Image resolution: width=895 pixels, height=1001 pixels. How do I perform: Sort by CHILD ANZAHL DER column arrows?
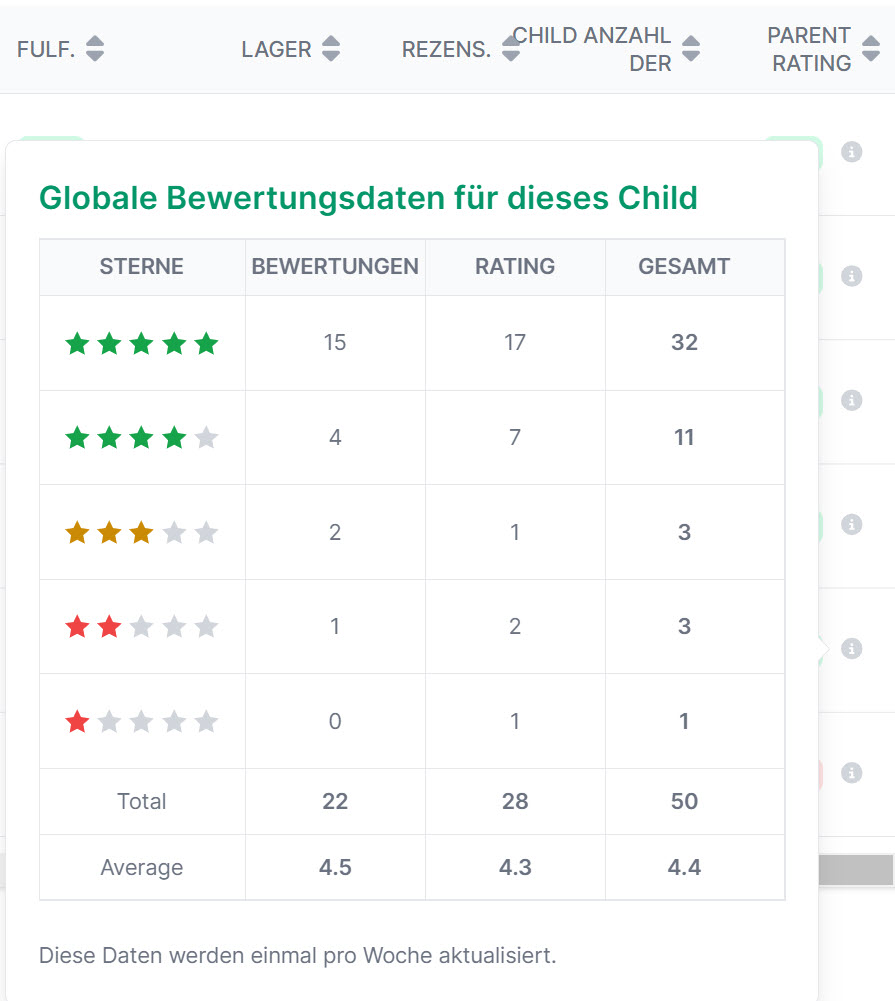click(x=691, y=49)
